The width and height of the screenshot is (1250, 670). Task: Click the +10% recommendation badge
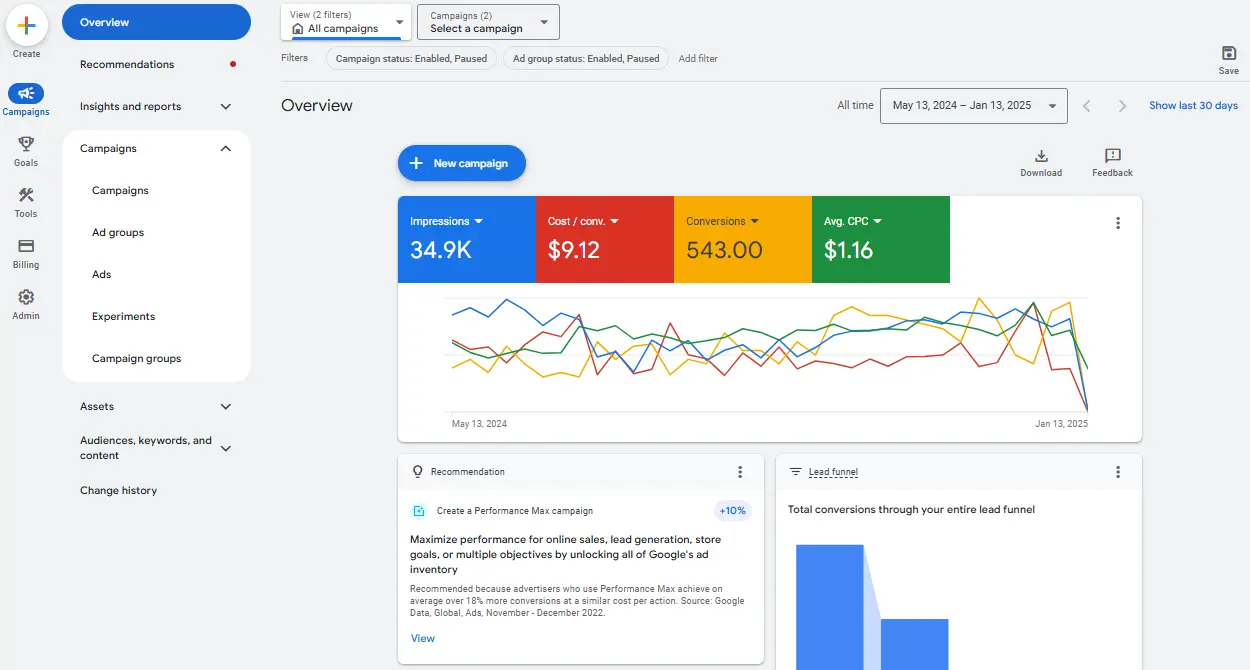click(x=733, y=511)
